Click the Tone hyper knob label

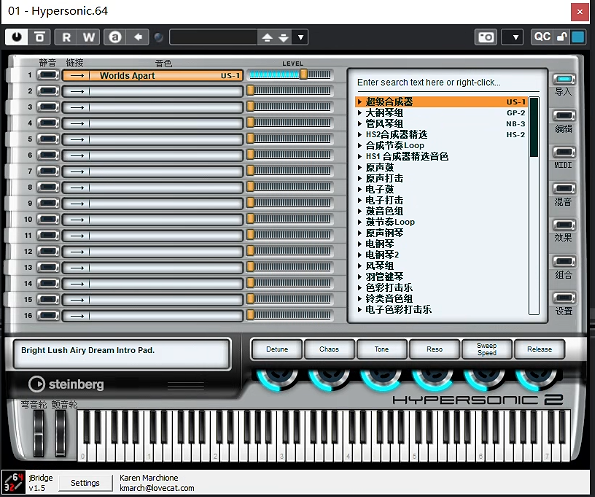pyautogui.click(x=382, y=349)
